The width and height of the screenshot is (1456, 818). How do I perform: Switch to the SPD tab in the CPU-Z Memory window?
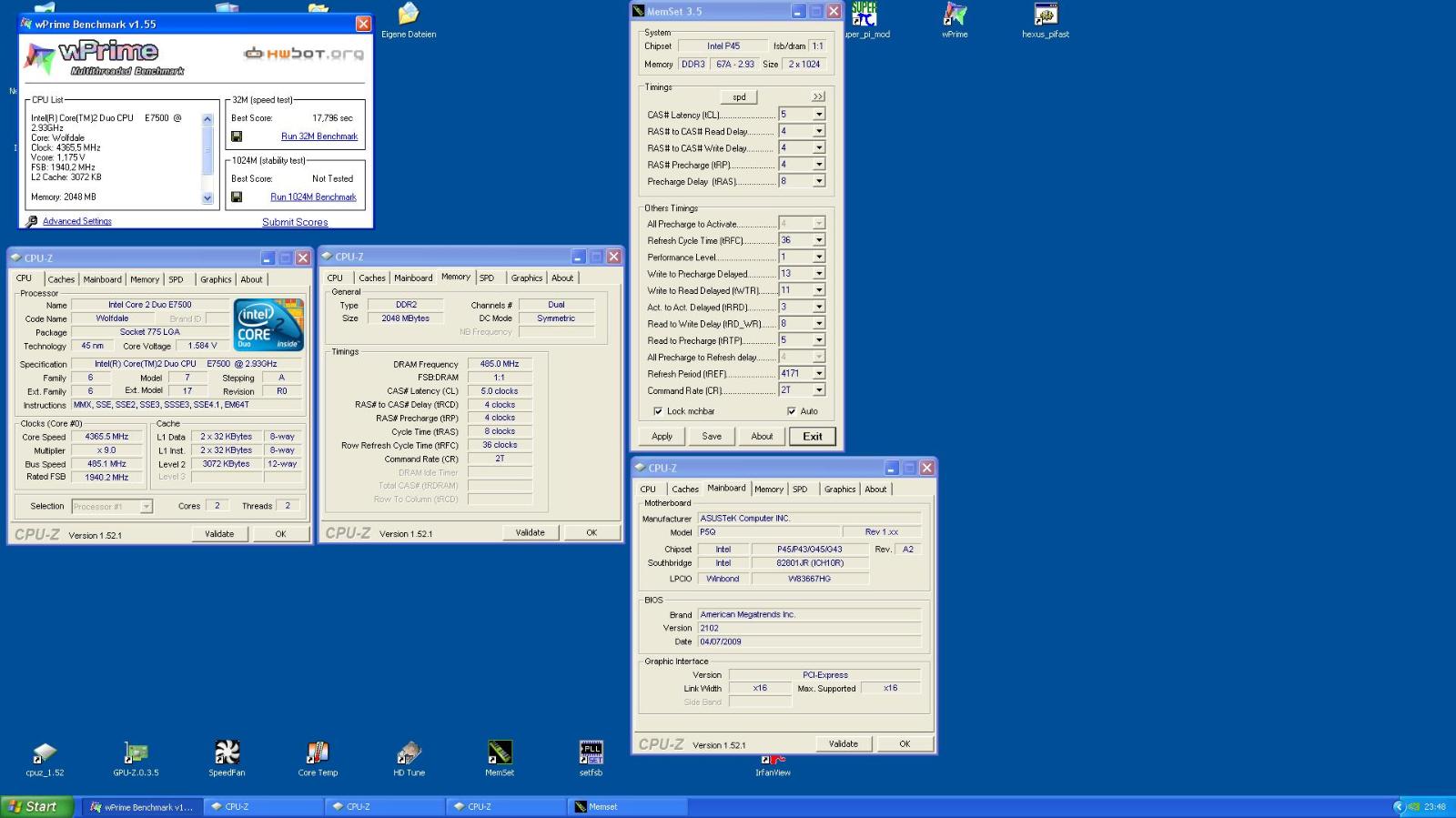(x=487, y=278)
